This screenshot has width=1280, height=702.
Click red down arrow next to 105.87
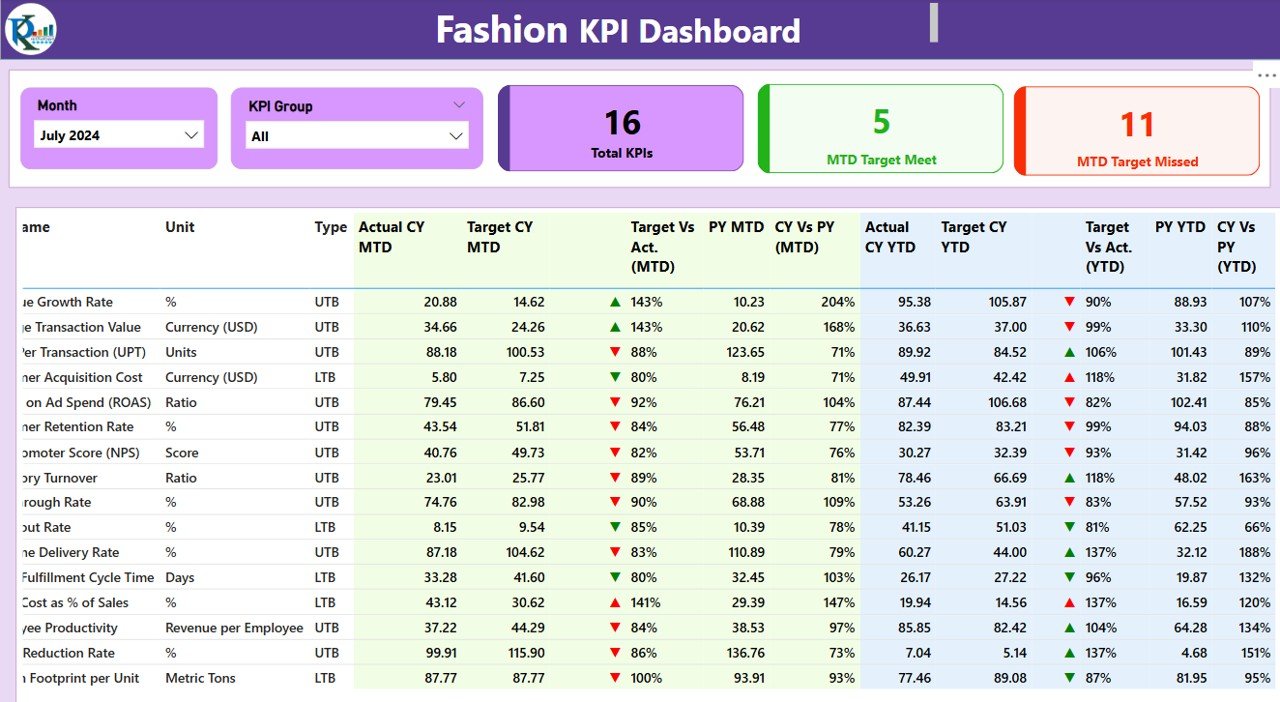tap(1070, 302)
